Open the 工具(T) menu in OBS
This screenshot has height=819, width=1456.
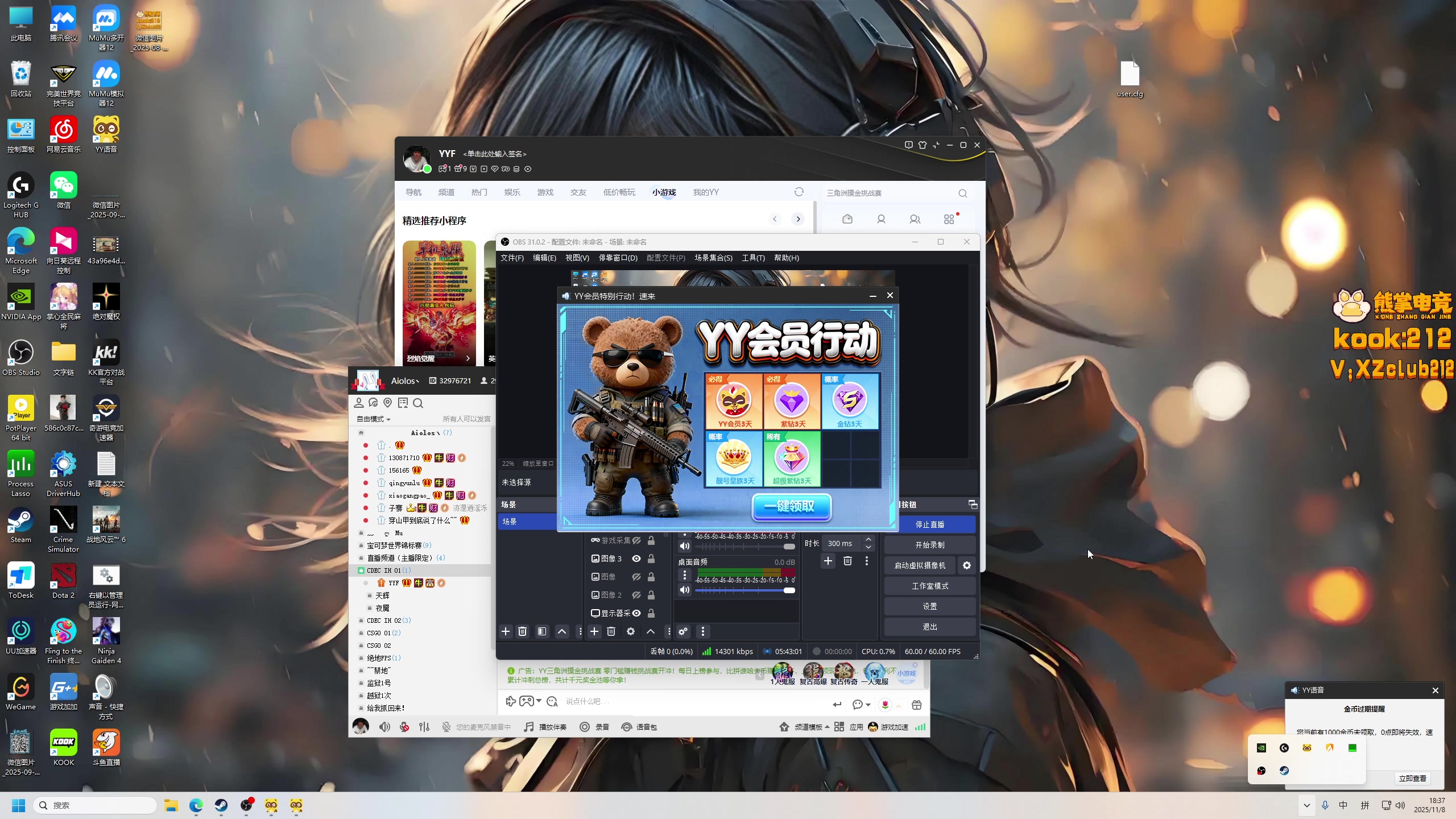[x=753, y=258]
